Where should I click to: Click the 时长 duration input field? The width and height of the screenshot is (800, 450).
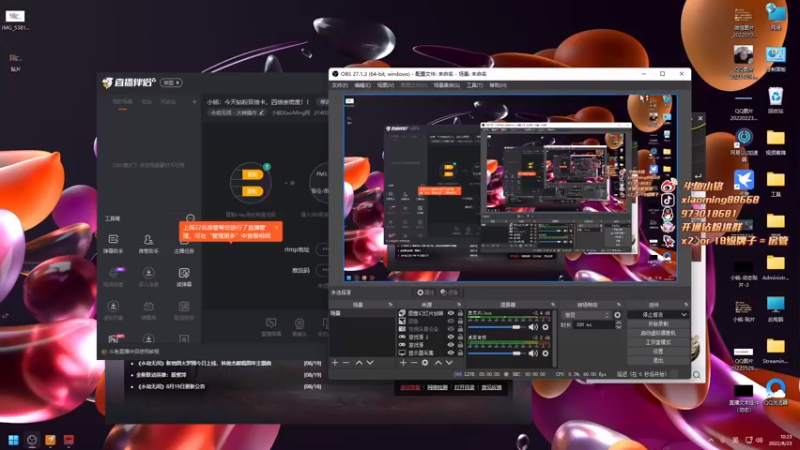tap(594, 324)
